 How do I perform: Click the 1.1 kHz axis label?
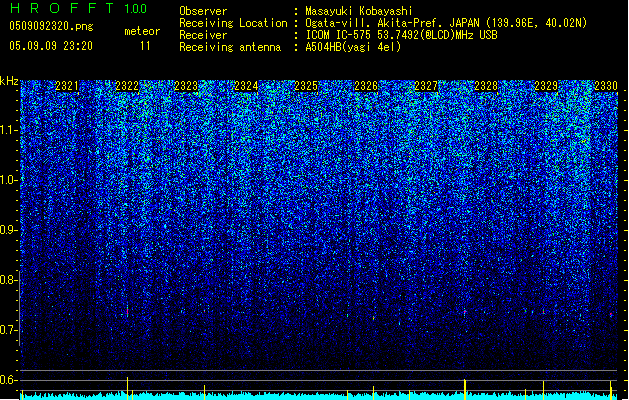(x=8, y=130)
